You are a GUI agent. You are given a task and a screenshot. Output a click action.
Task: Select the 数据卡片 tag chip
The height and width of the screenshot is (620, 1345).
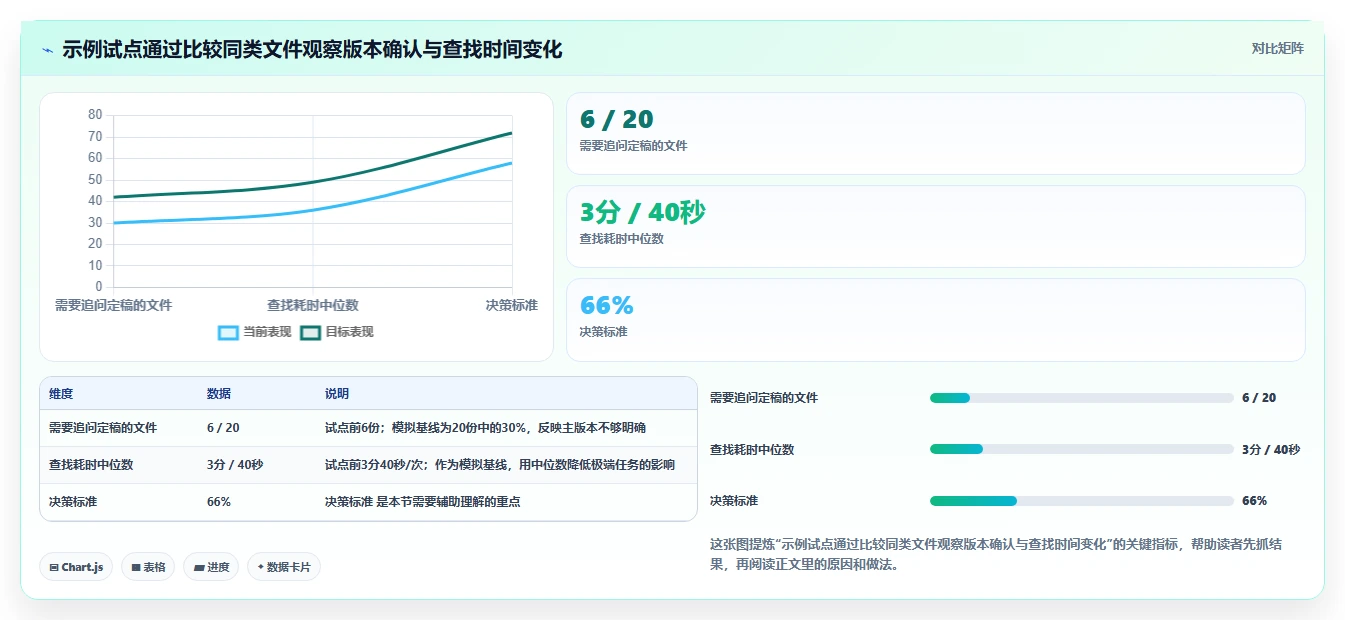pyautogui.click(x=284, y=567)
